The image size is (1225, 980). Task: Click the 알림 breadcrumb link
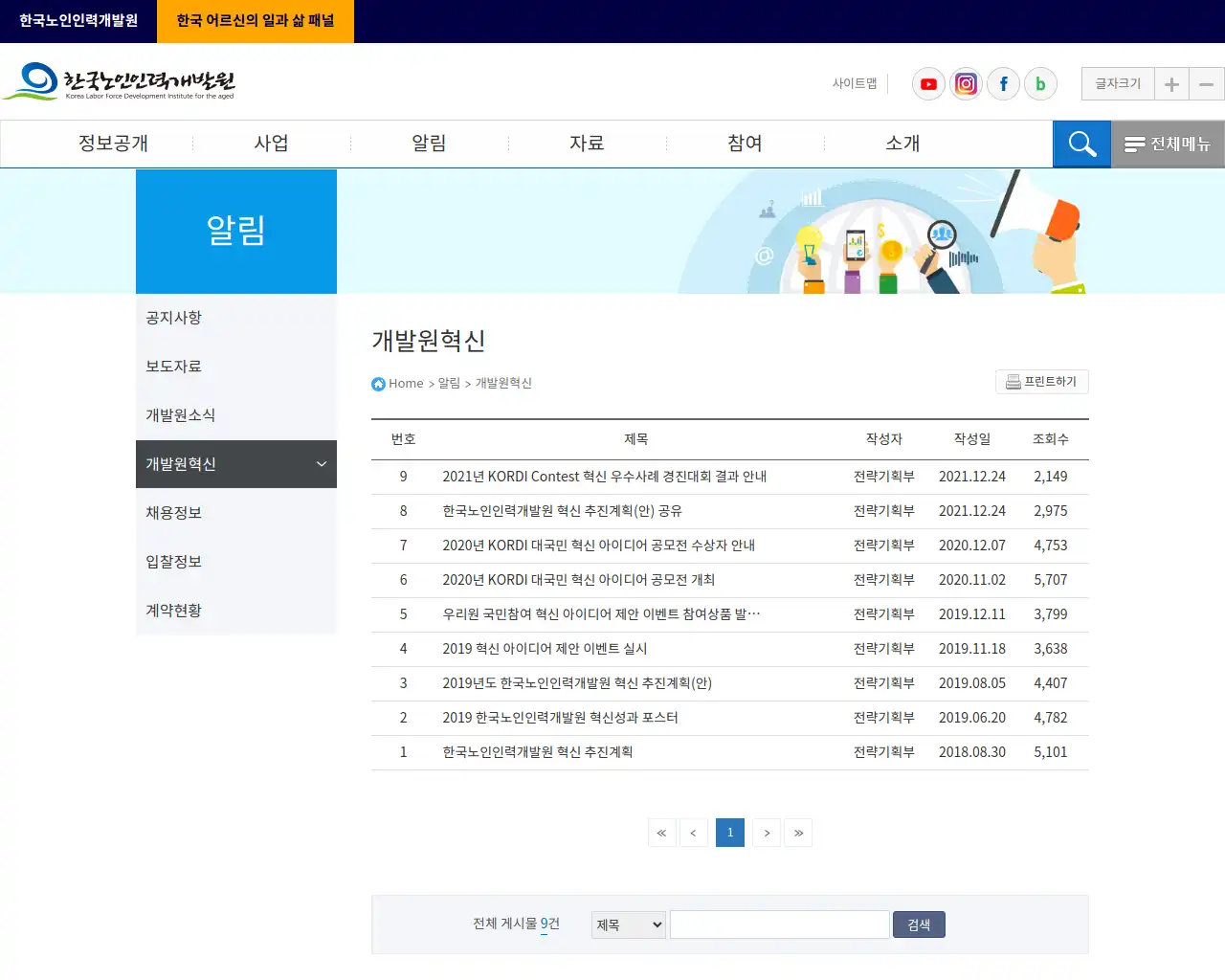coord(449,383)
